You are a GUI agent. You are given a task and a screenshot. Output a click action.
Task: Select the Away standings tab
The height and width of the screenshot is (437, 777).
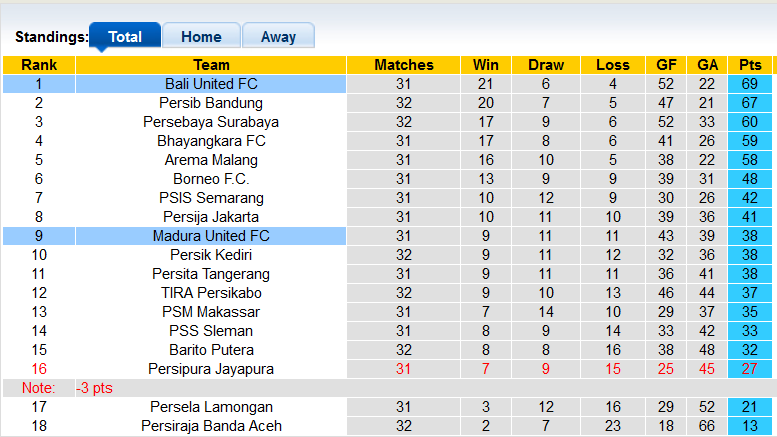pyautogui.click(x=278, y=37)
